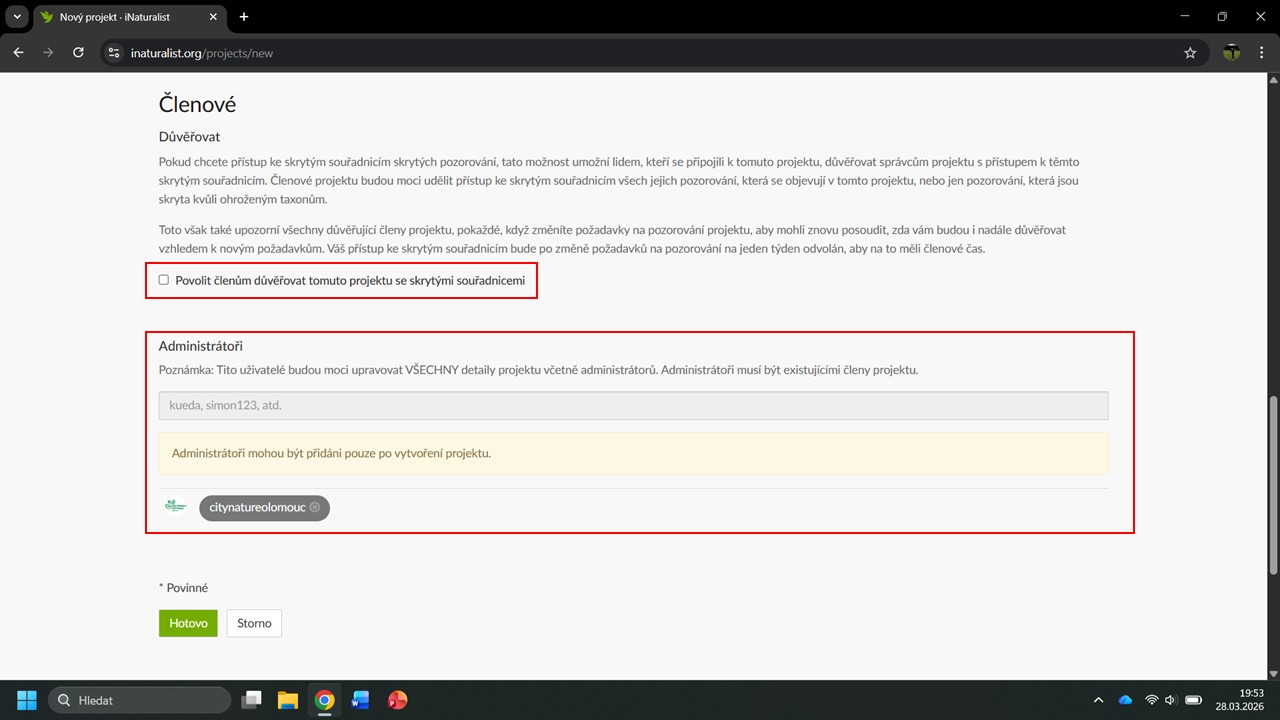Image resolution: width=1280 pixels, height=720 pixels.
Task: View site information icon in address bar
Action: tap(114, 53)
